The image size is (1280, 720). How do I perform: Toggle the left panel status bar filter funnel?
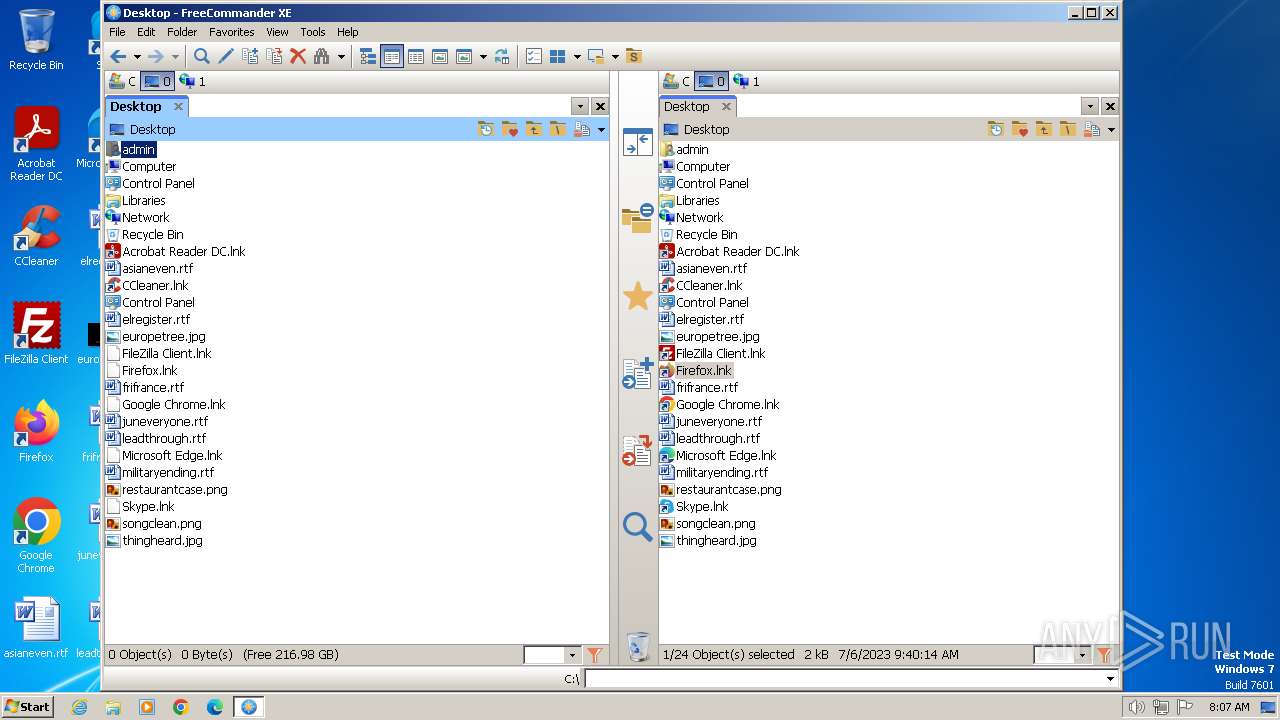coord(594,655)
